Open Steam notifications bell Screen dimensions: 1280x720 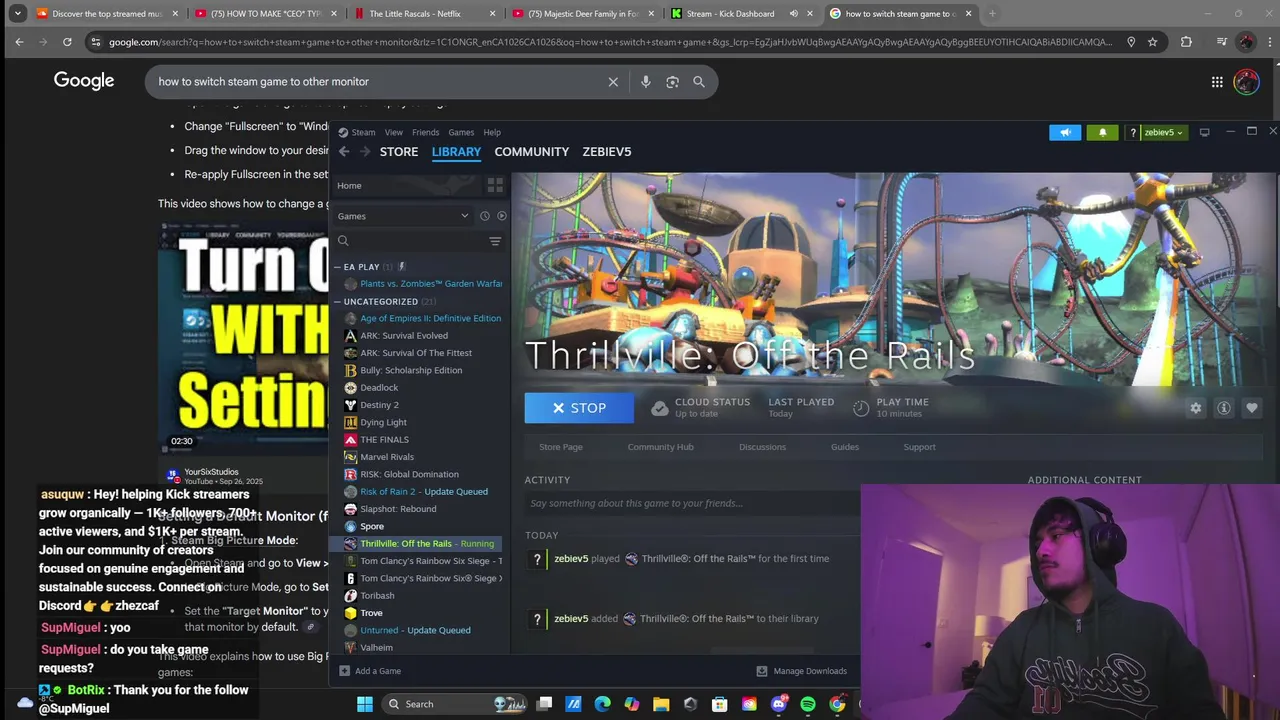click(1103, 132)
